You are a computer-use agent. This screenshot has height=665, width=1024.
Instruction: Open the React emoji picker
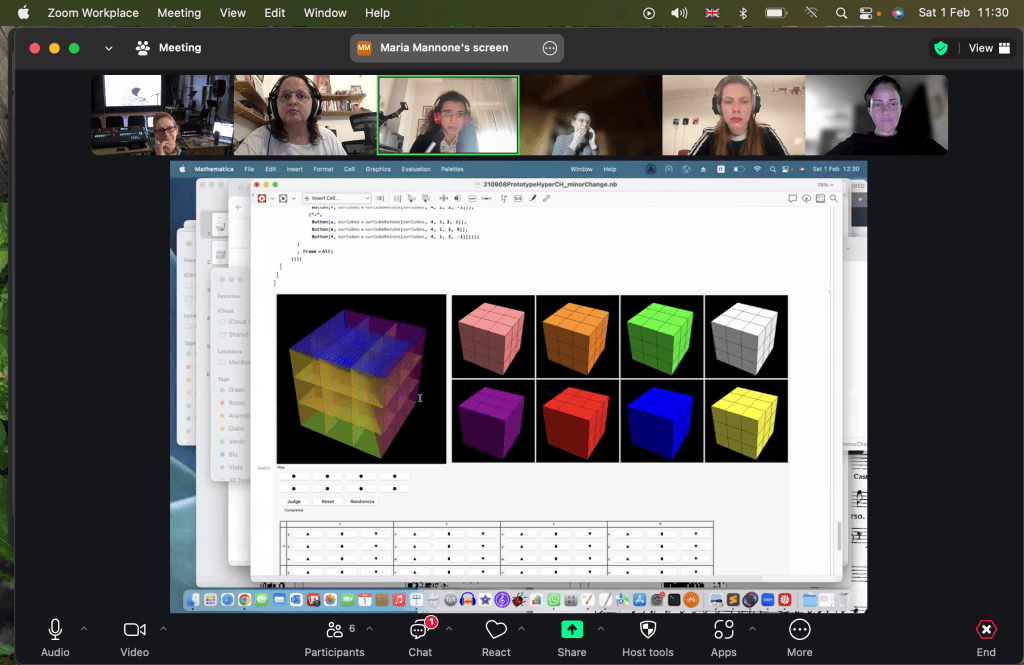[496, 629]
